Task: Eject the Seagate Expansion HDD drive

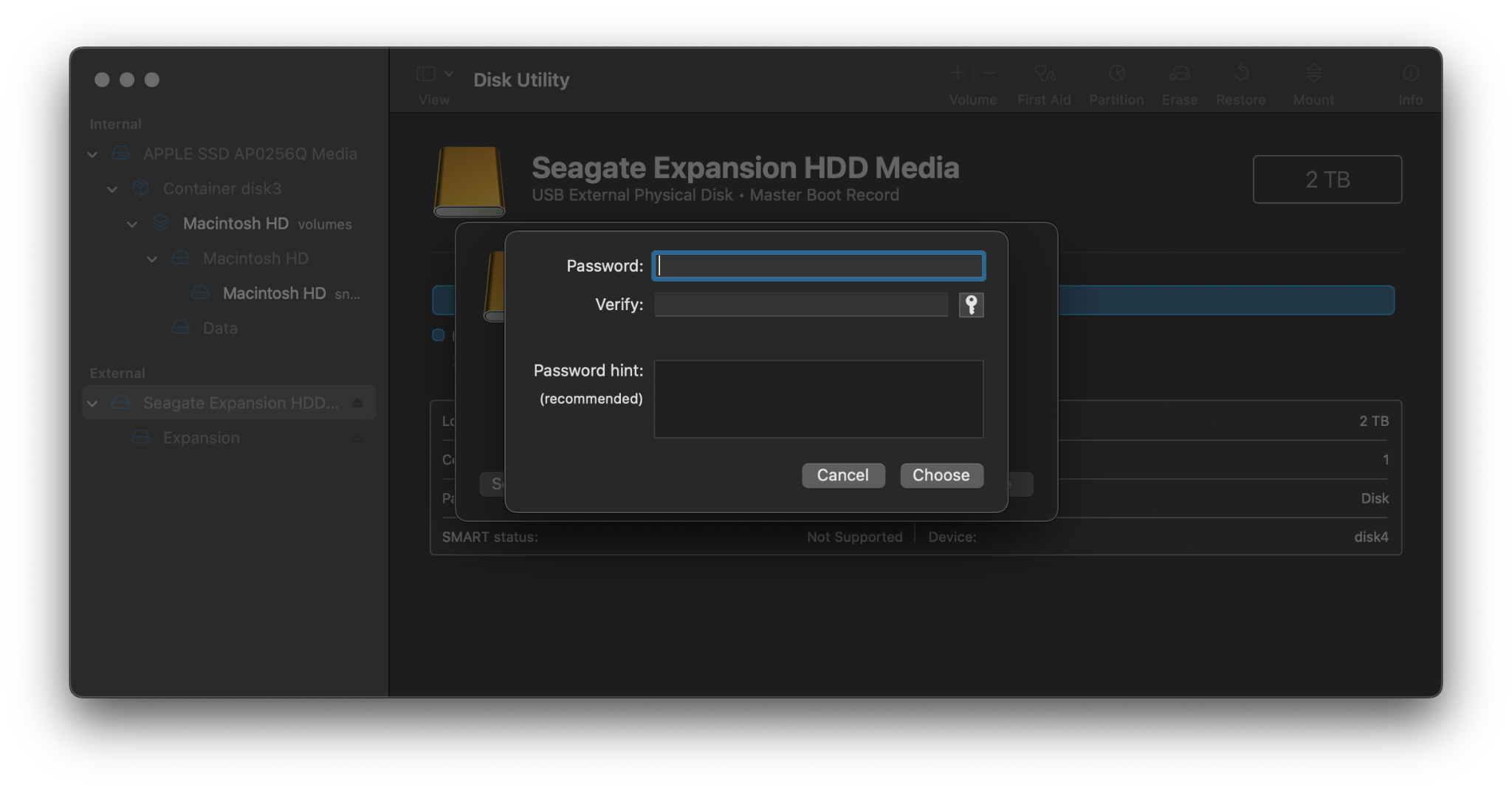Action: [359, 402]
